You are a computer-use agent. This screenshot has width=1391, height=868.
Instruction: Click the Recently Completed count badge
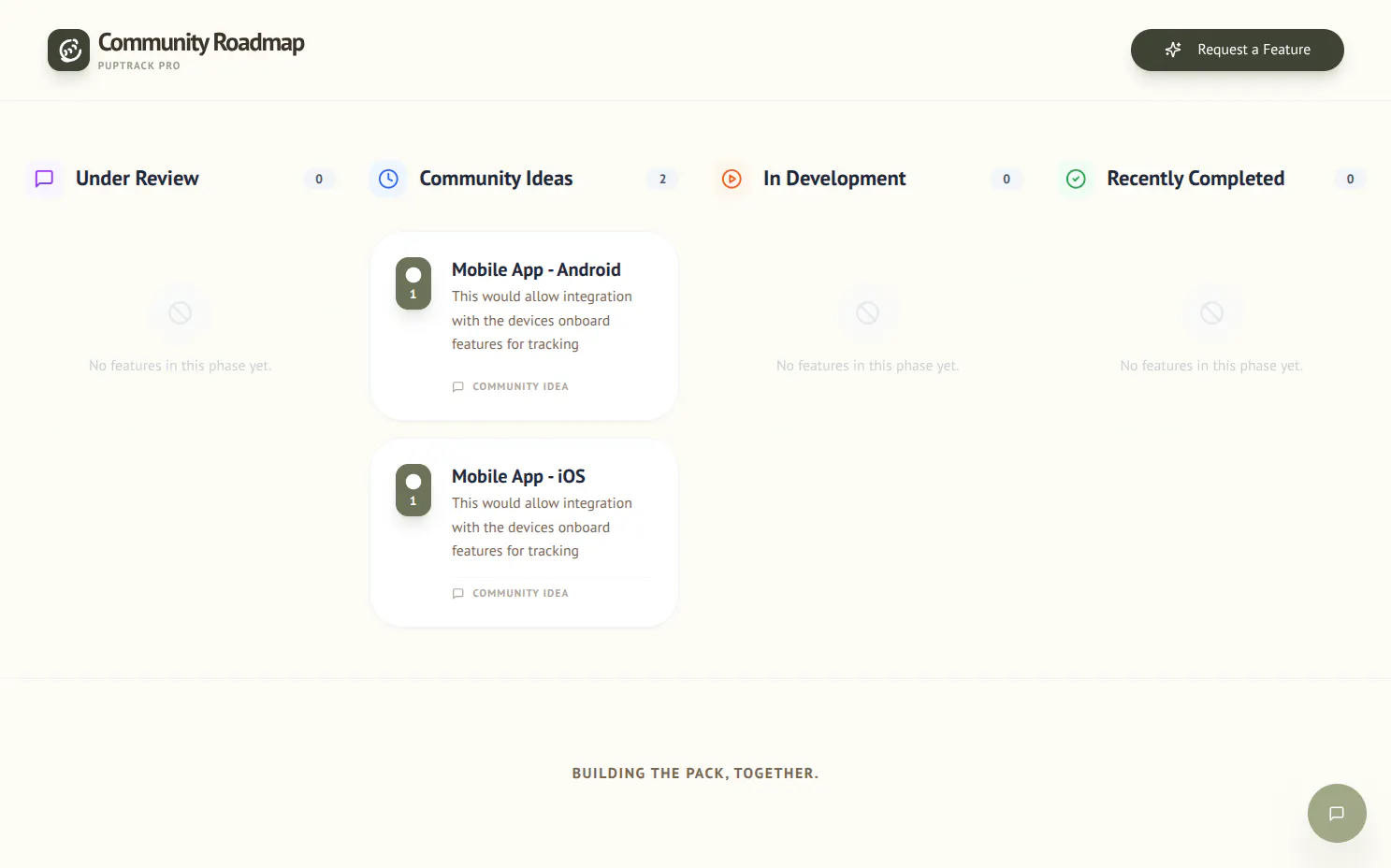pos(1350,179)
